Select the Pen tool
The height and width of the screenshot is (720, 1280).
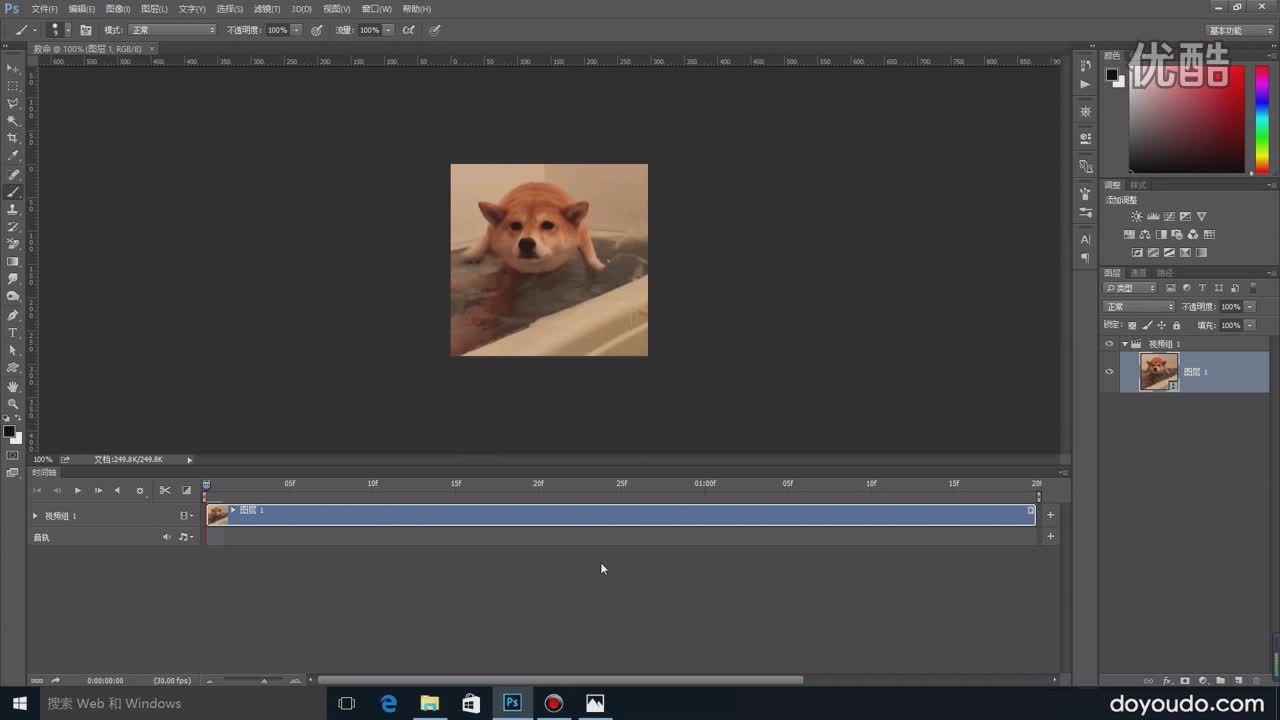point(13,315)
